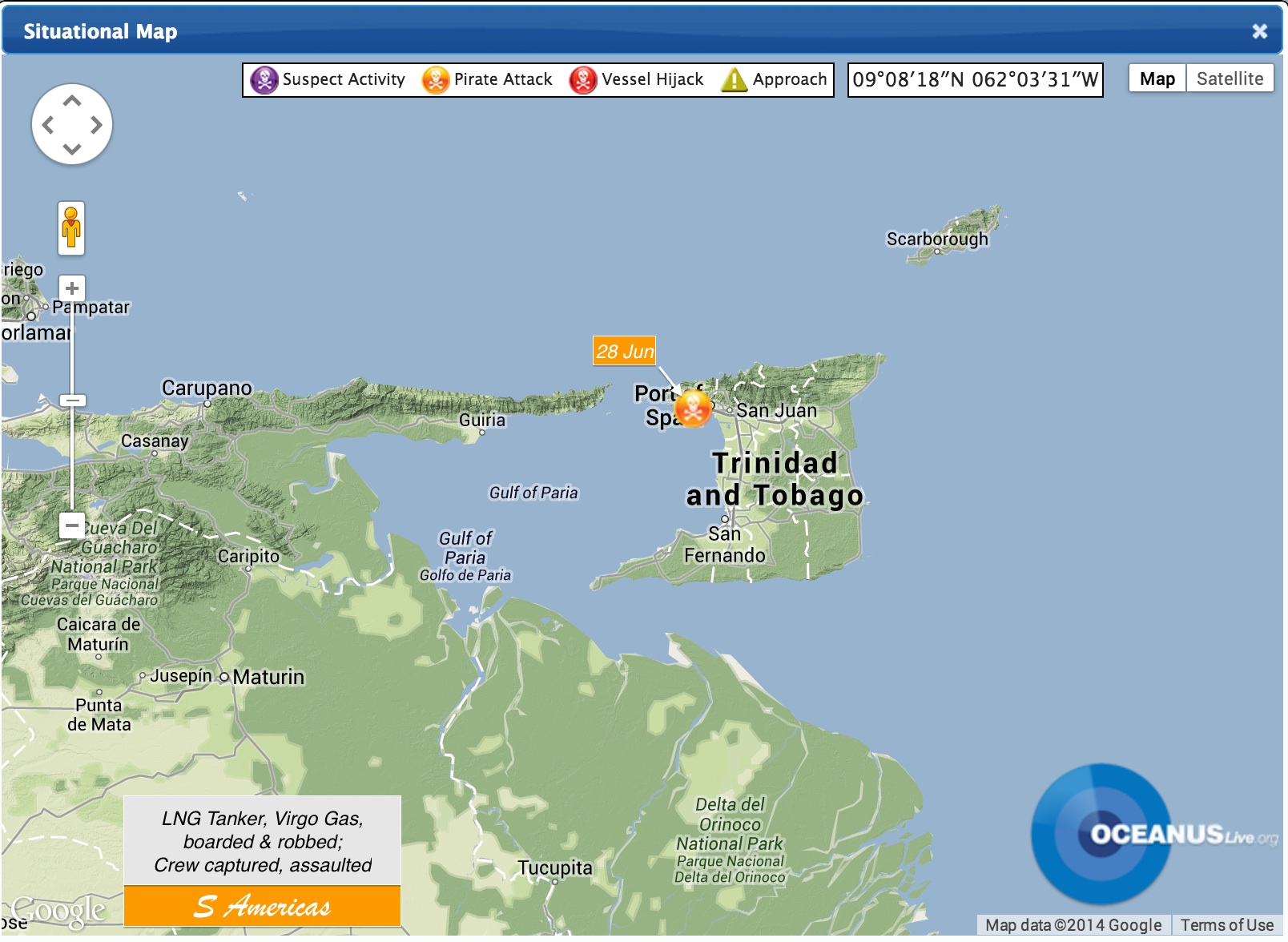
Task: Pan the map down with the arrow
Action: tap(72, 148)
